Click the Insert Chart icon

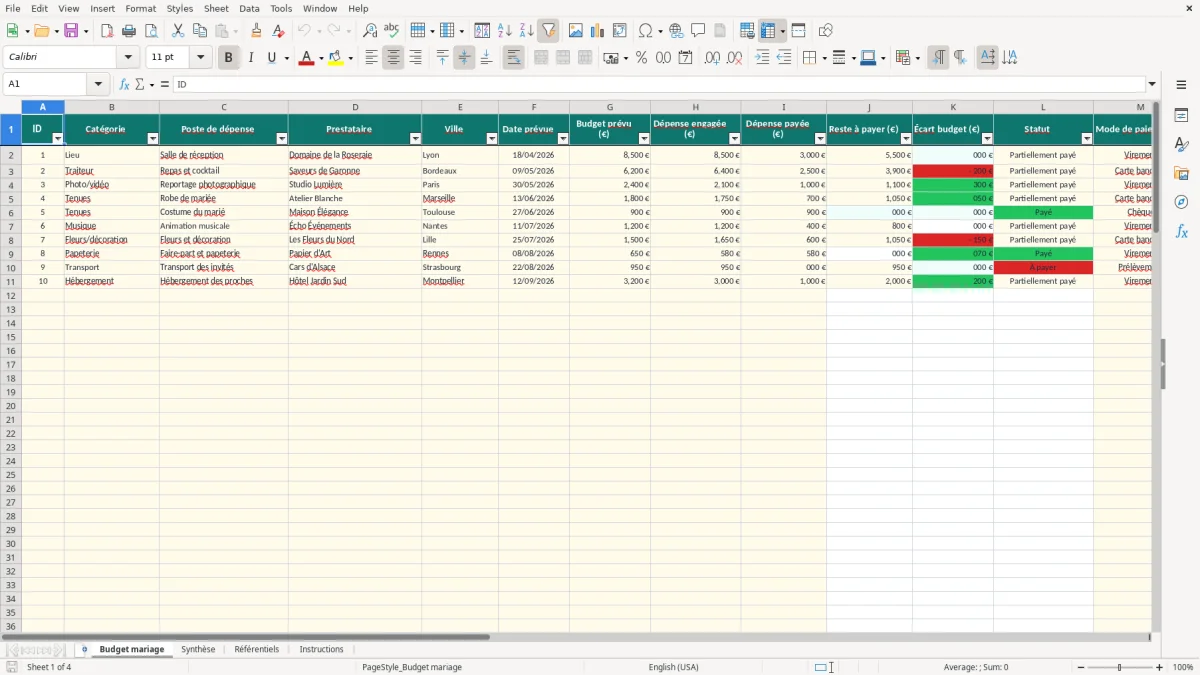[x=598, y=31]
